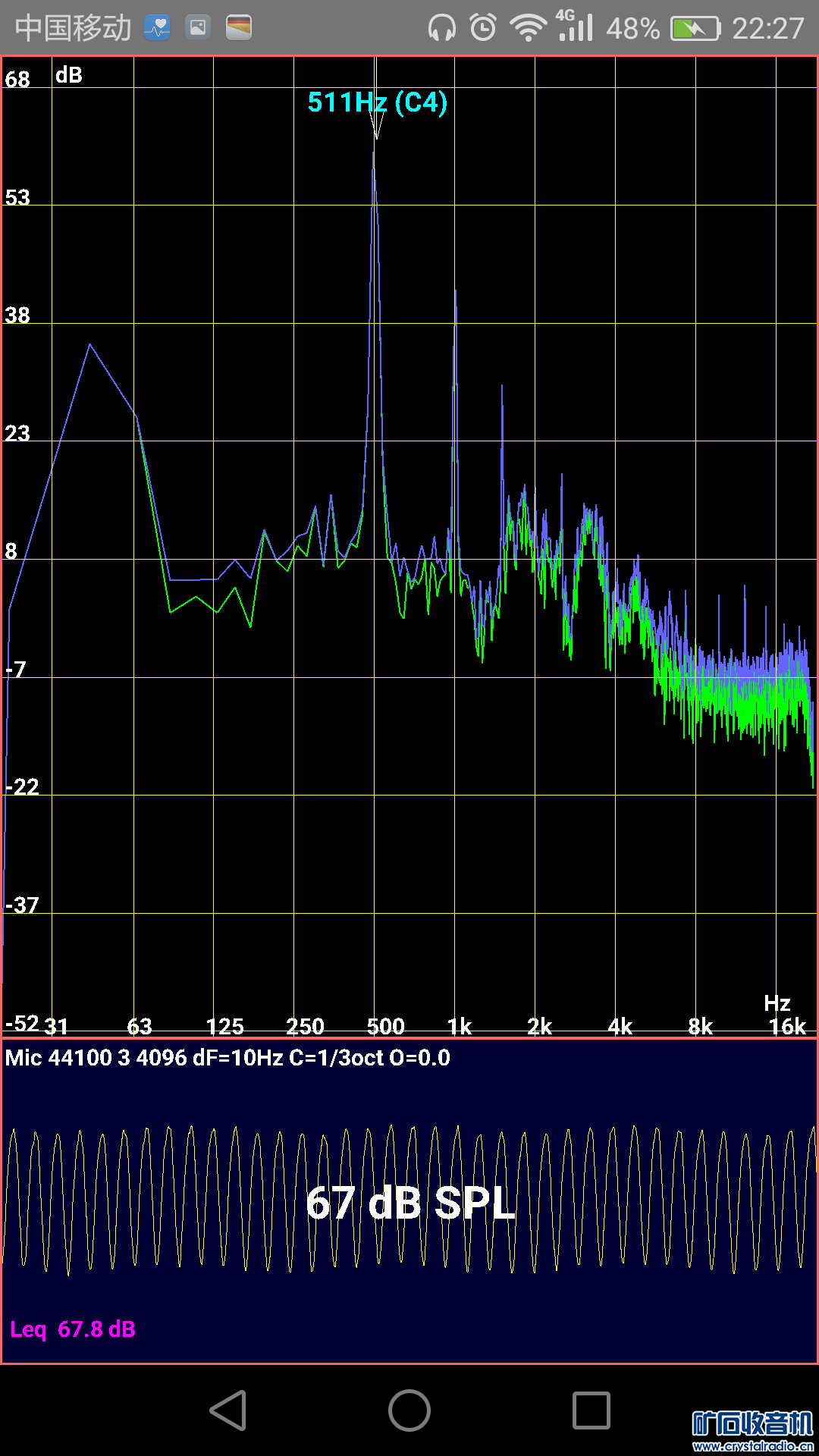Screen dimensions: 819x1456
Task: Tap the 125 frequency axis label
Action: coord(225,1026)
